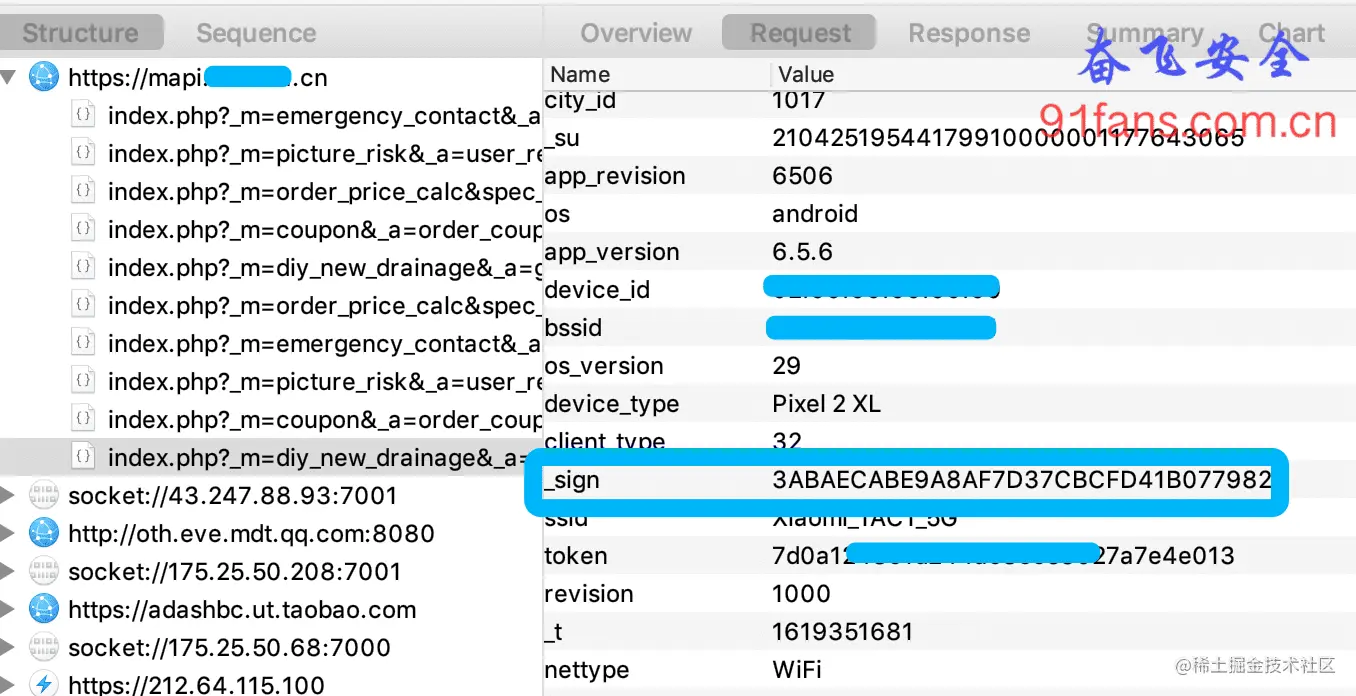Image resolution: width=1356 pixels, height=696 pixels.
Task: Select the https://212.64.115.100 row
Action: (x=271, y=684)
